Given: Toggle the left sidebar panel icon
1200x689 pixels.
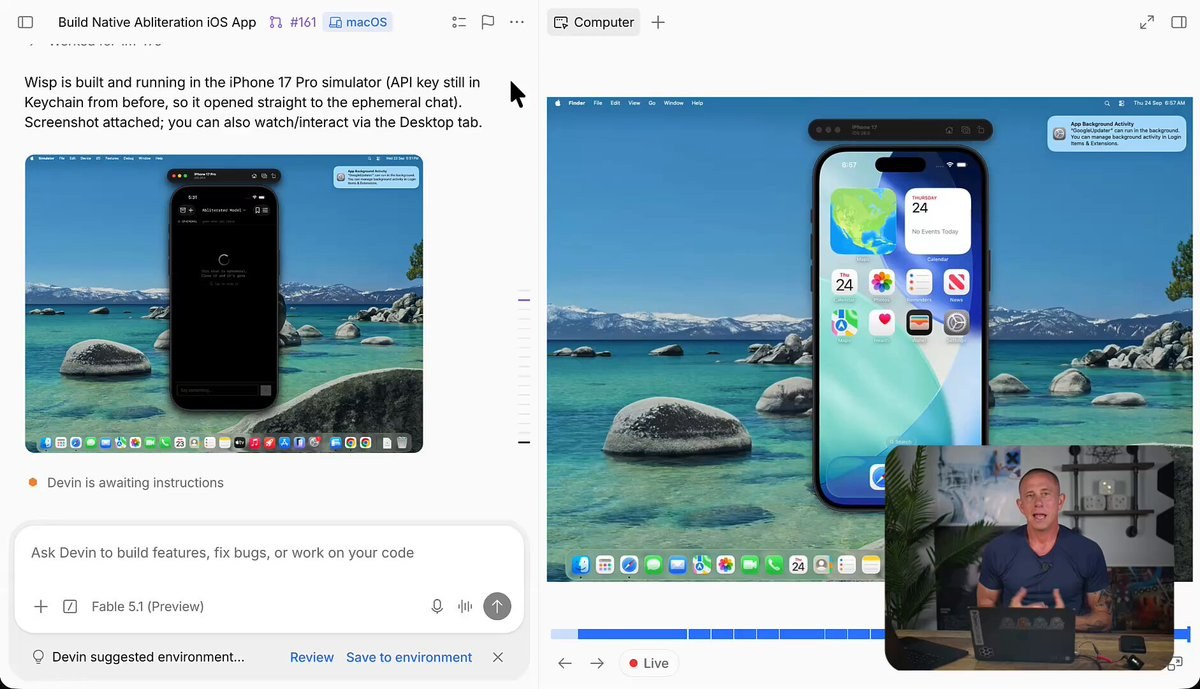Looking at the screenshot, I should pos(25,22).
